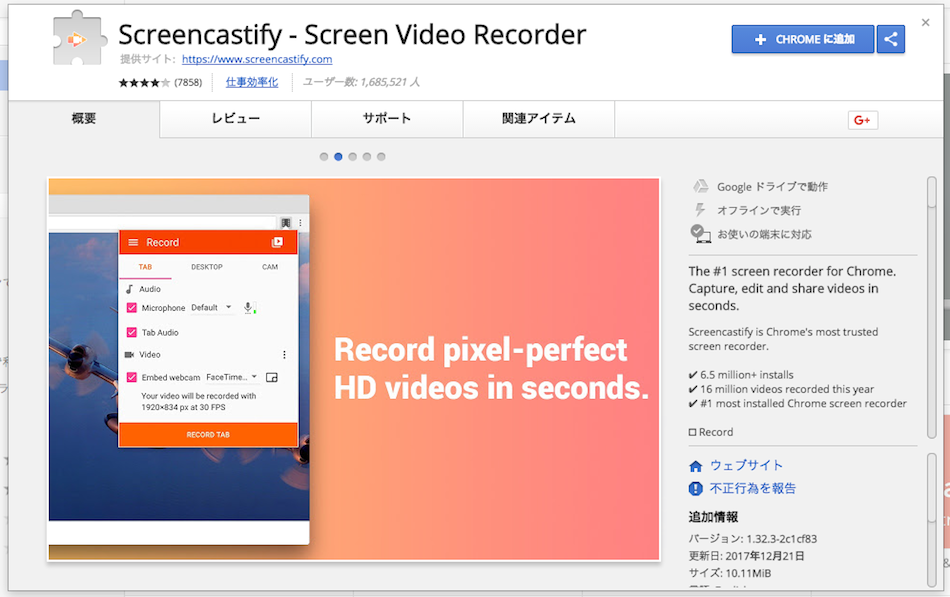Image resolution: width=950 pixels, height=597 pixels.
Task: Click the RECORD TAB button
Action: click(x=208, y=435)
